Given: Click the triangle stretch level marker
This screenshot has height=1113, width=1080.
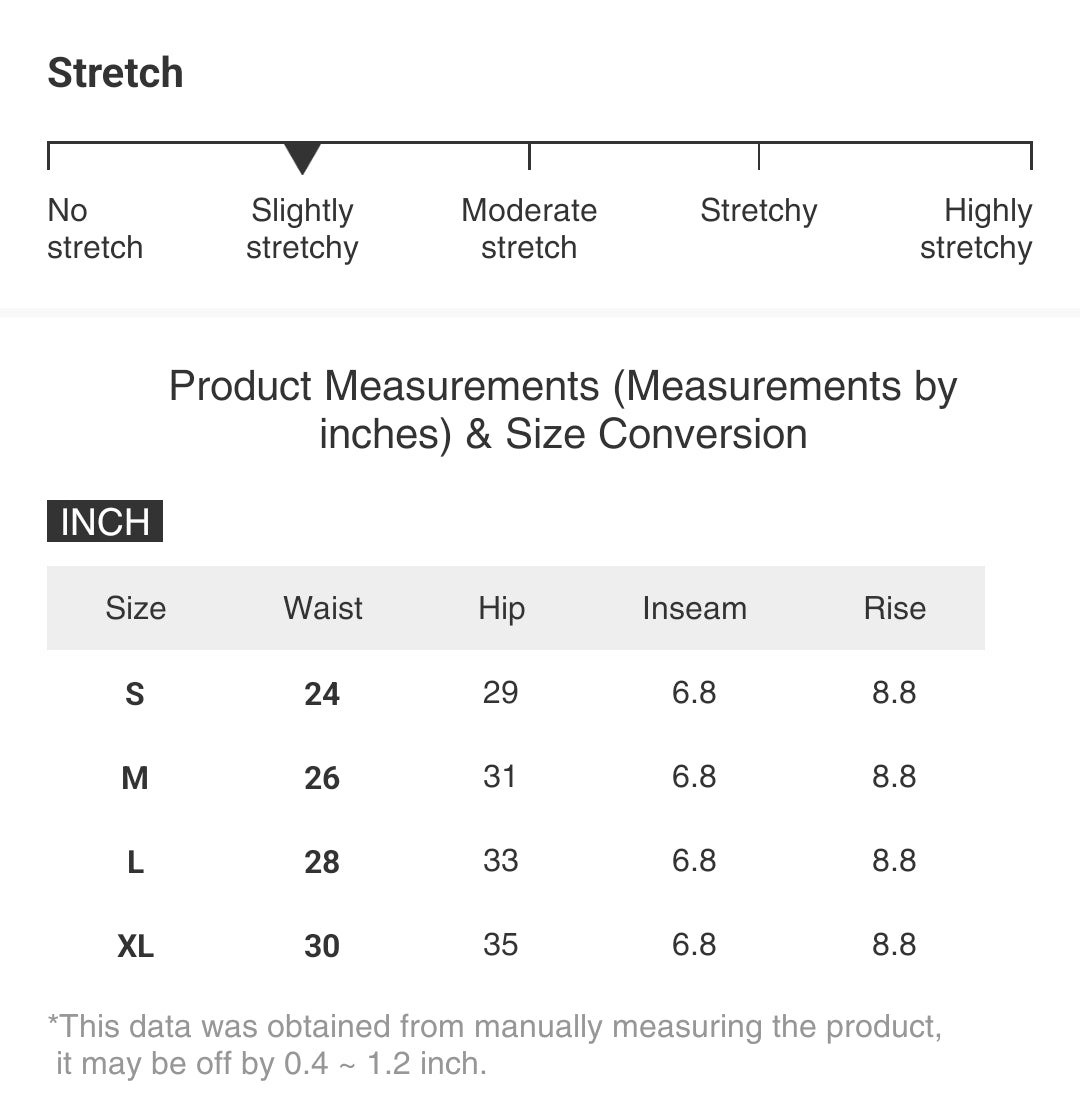Looking at the screenshot, I should tap(302, 158).
